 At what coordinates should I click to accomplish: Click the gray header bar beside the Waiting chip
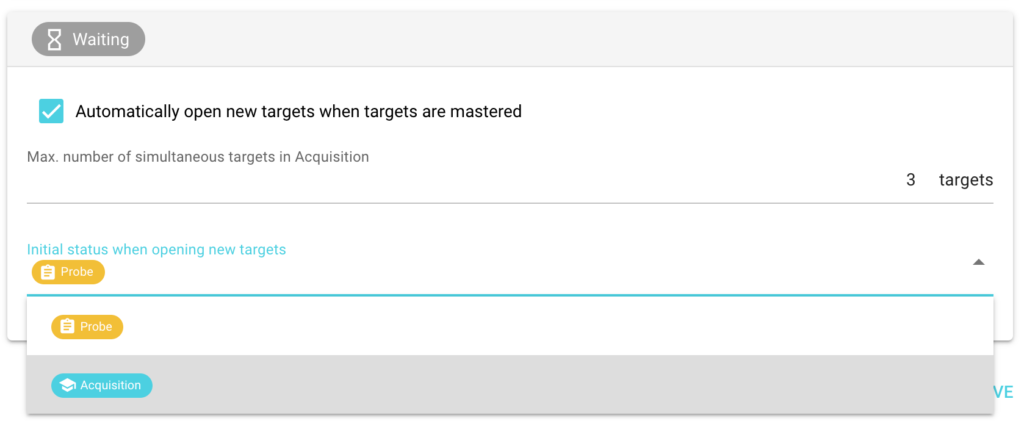[x=575, y=39]
